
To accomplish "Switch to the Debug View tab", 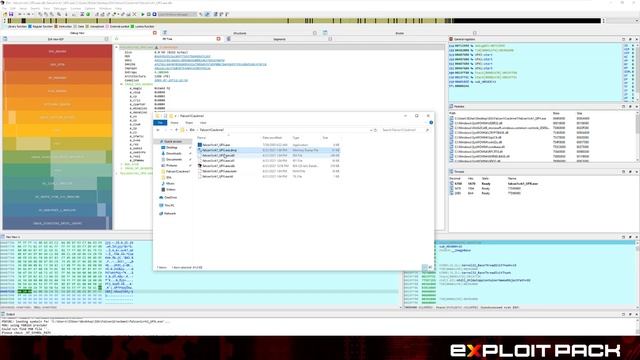I will [x=77, y=33].
